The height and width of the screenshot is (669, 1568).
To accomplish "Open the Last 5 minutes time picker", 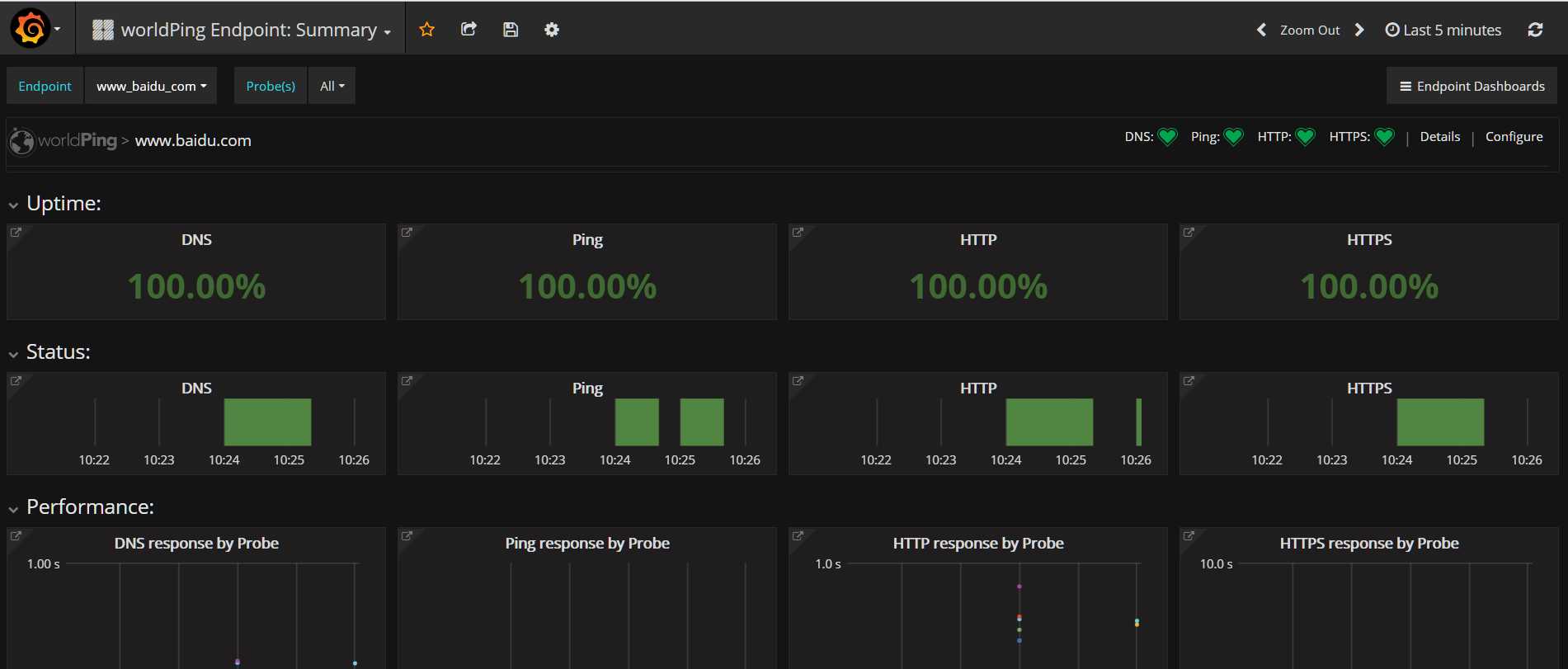I will [1443, 30].
